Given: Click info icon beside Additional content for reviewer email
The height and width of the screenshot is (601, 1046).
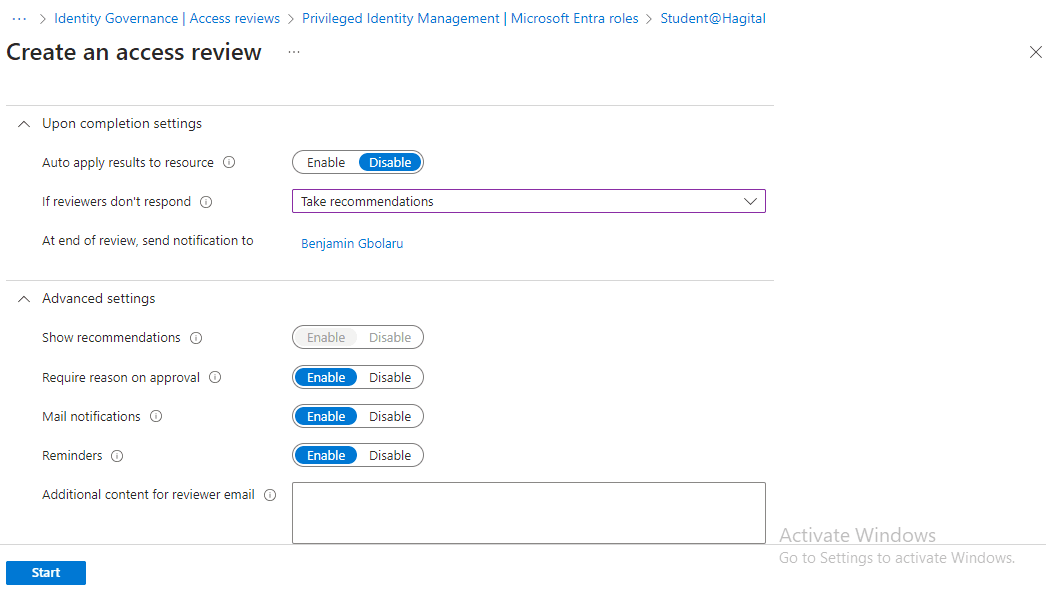Looking at the screenshot, I should [270, 495].
